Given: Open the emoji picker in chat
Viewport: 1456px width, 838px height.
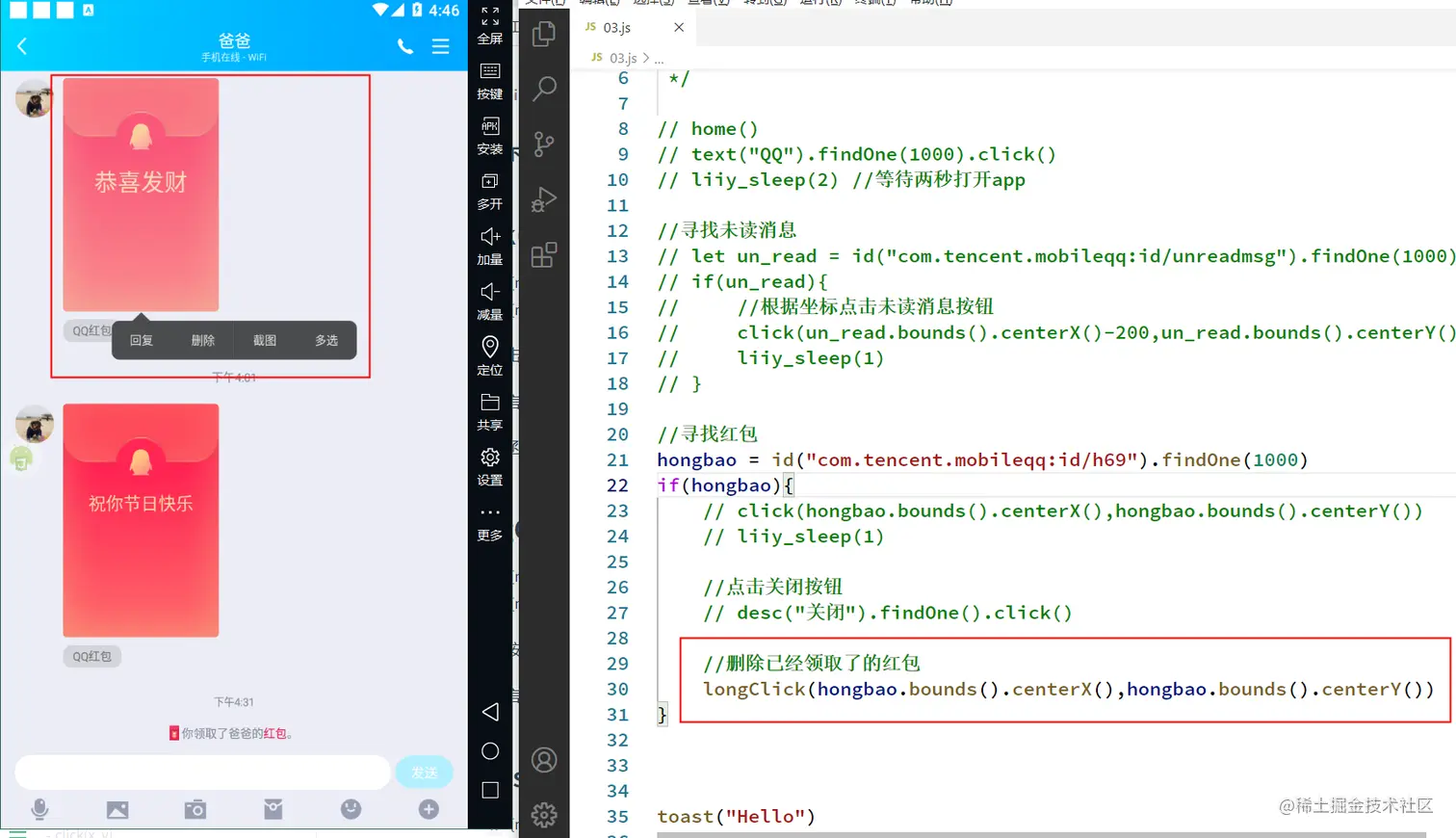Looking at the screenshot, I should click(x=351, y=809).
